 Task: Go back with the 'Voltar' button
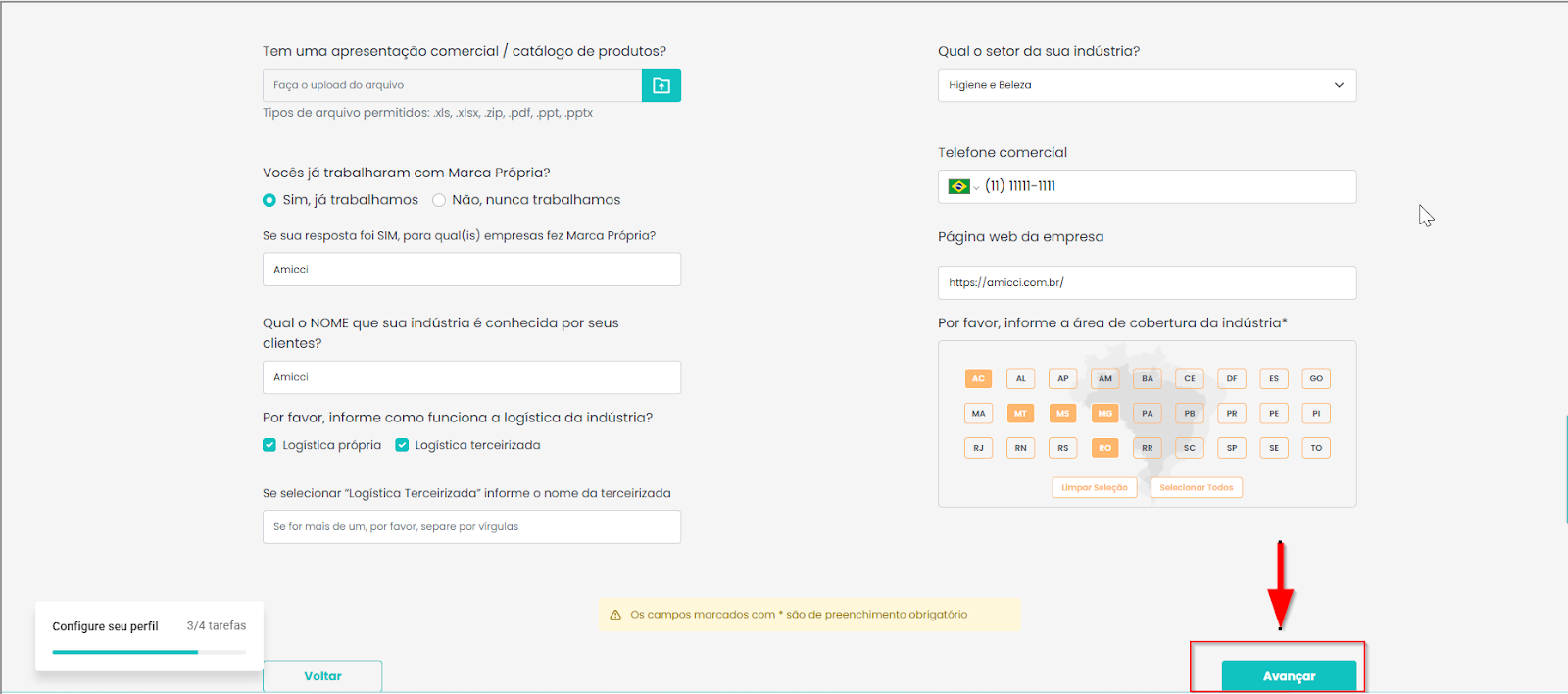coord(322,675)
